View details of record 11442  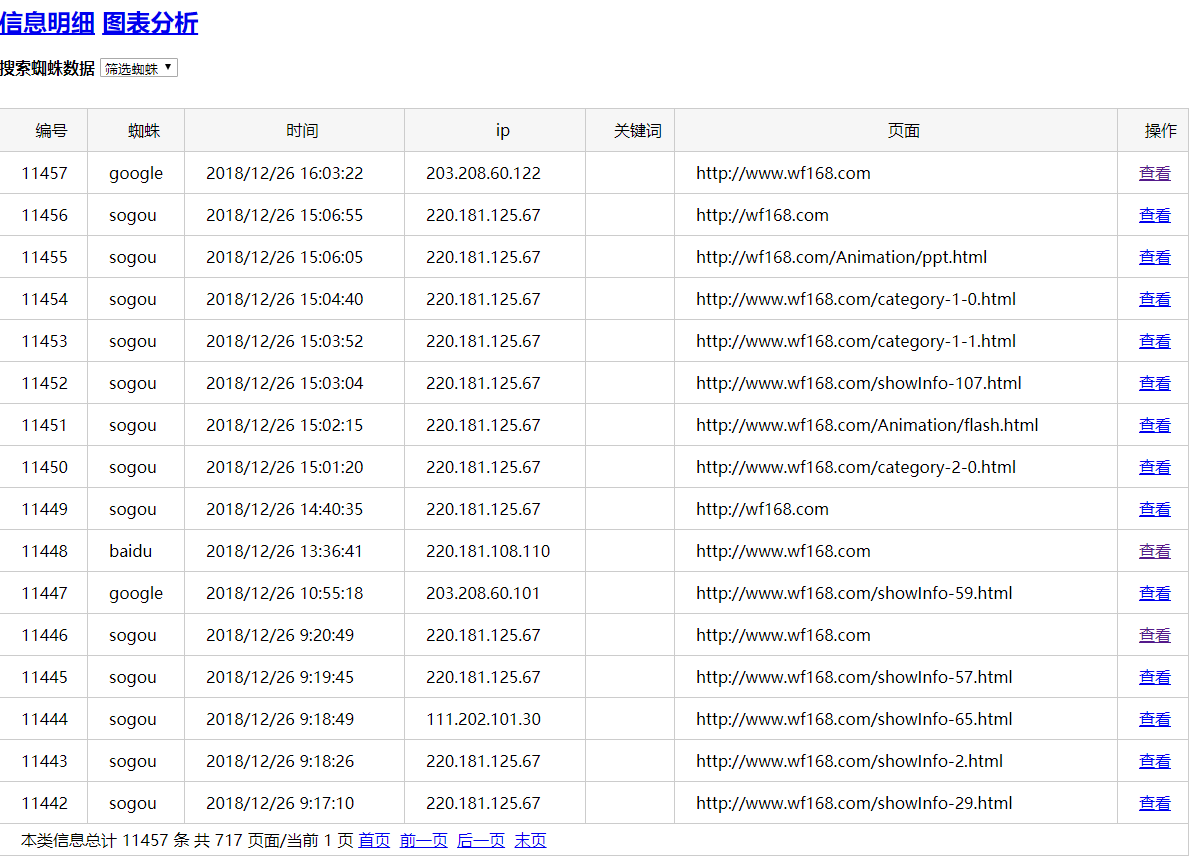click(1154, 803)
